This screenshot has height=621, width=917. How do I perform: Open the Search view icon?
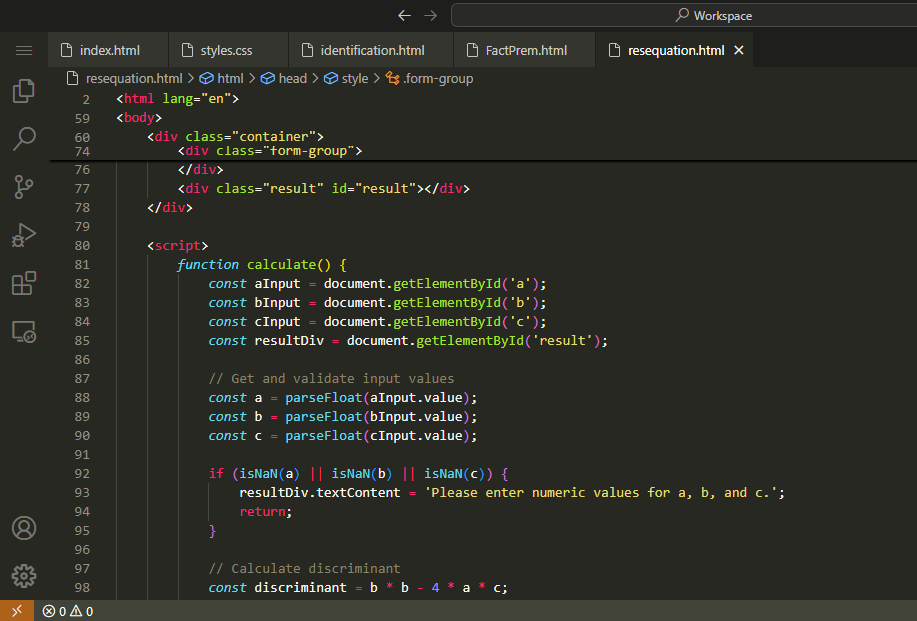(x=24, y=138)
